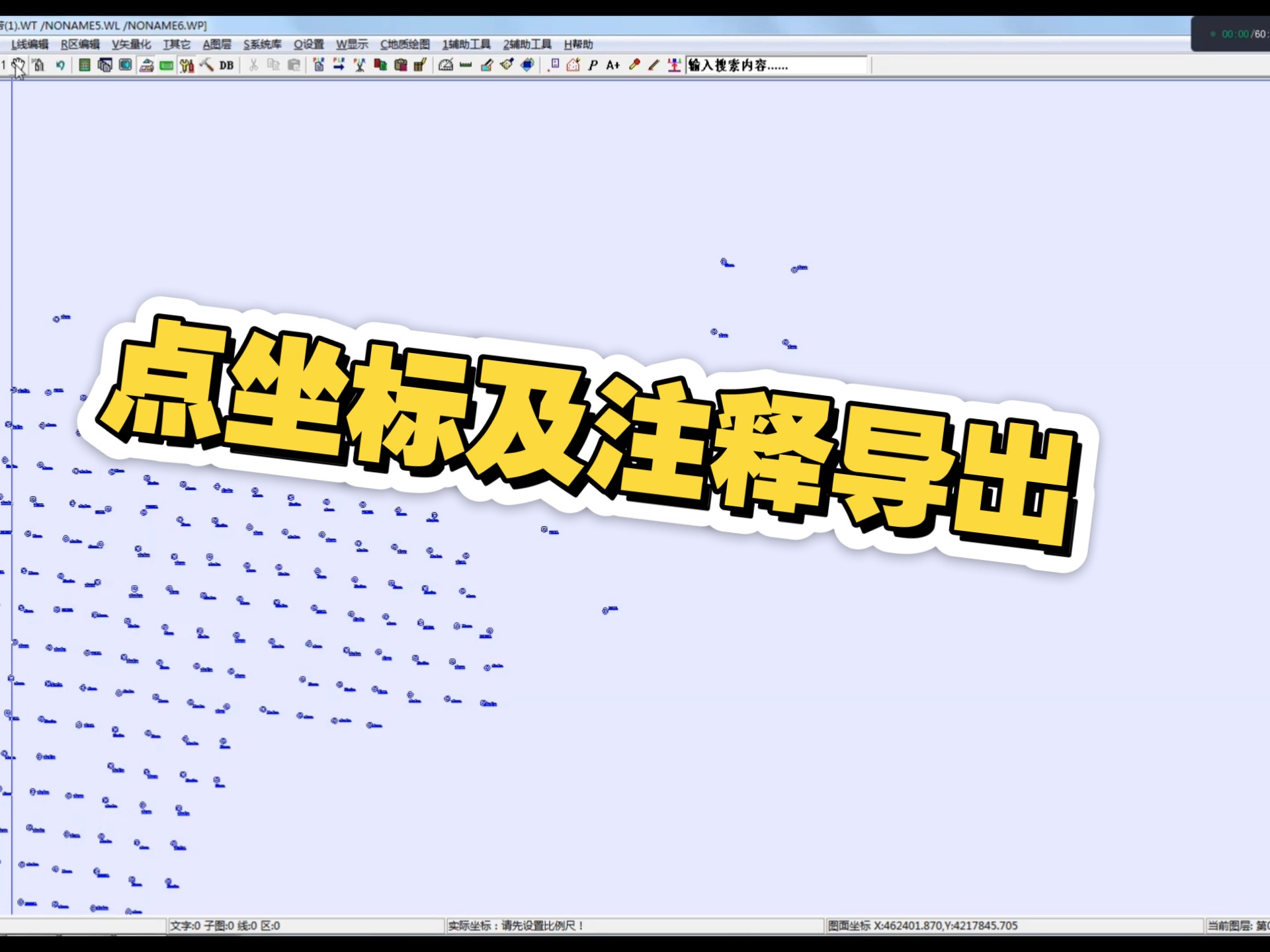Click the scissors Cut icon
This screenshot has height=952, width=1270.
pyautogui.click(x=253, y=65)
